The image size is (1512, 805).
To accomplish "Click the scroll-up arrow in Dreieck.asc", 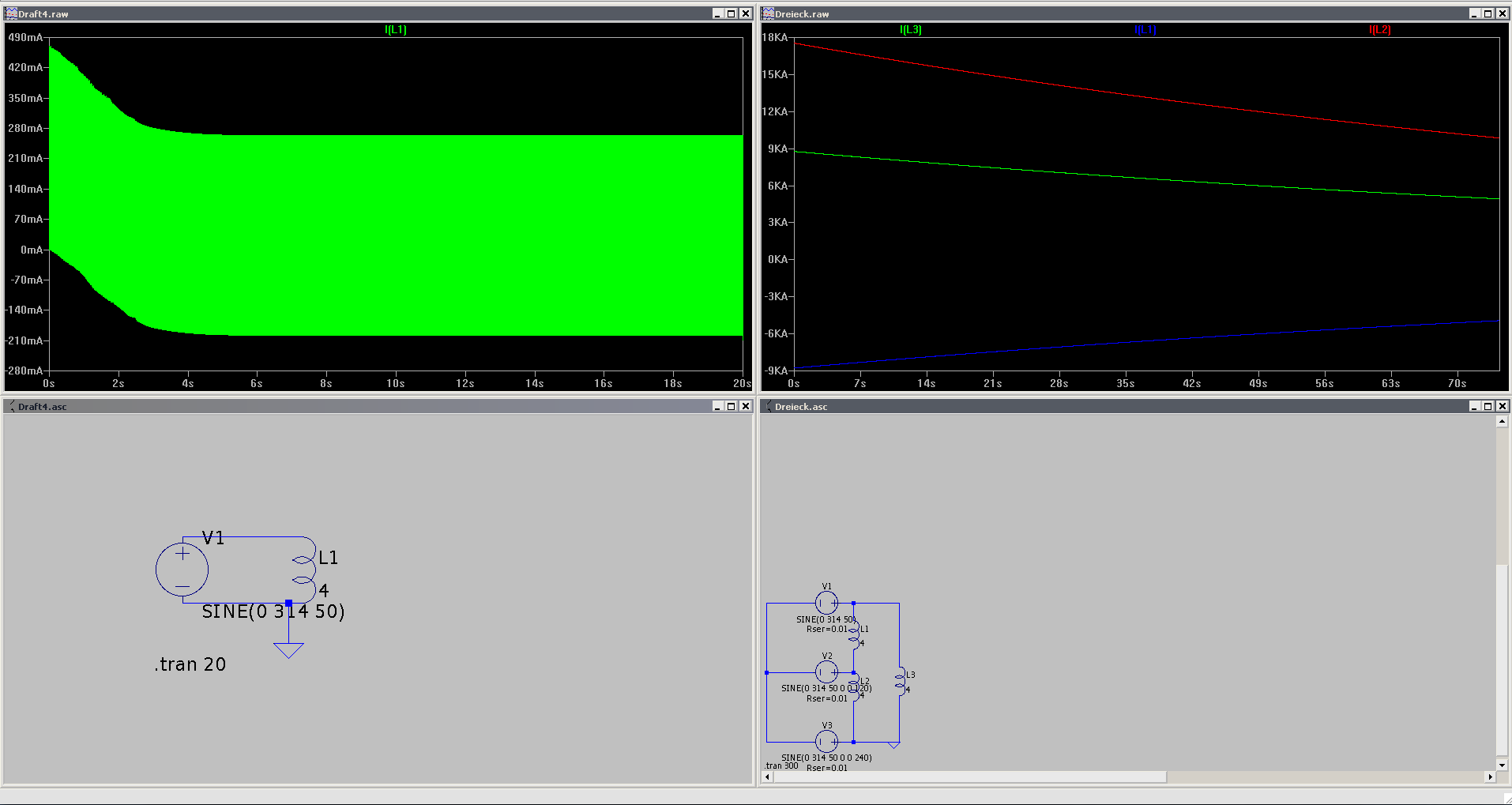I will click(1502, 422).
